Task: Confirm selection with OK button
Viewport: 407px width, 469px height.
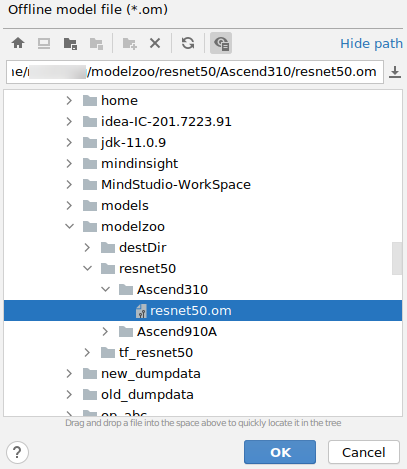Action: [280, 452]
